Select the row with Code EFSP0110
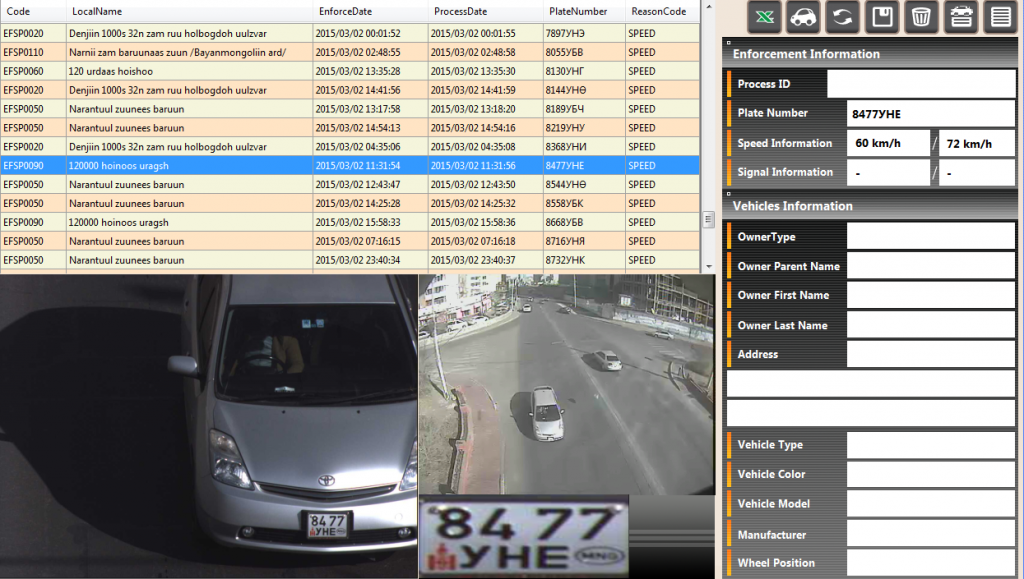This screenshot has width=1024, height=579. tap(23, 52)
